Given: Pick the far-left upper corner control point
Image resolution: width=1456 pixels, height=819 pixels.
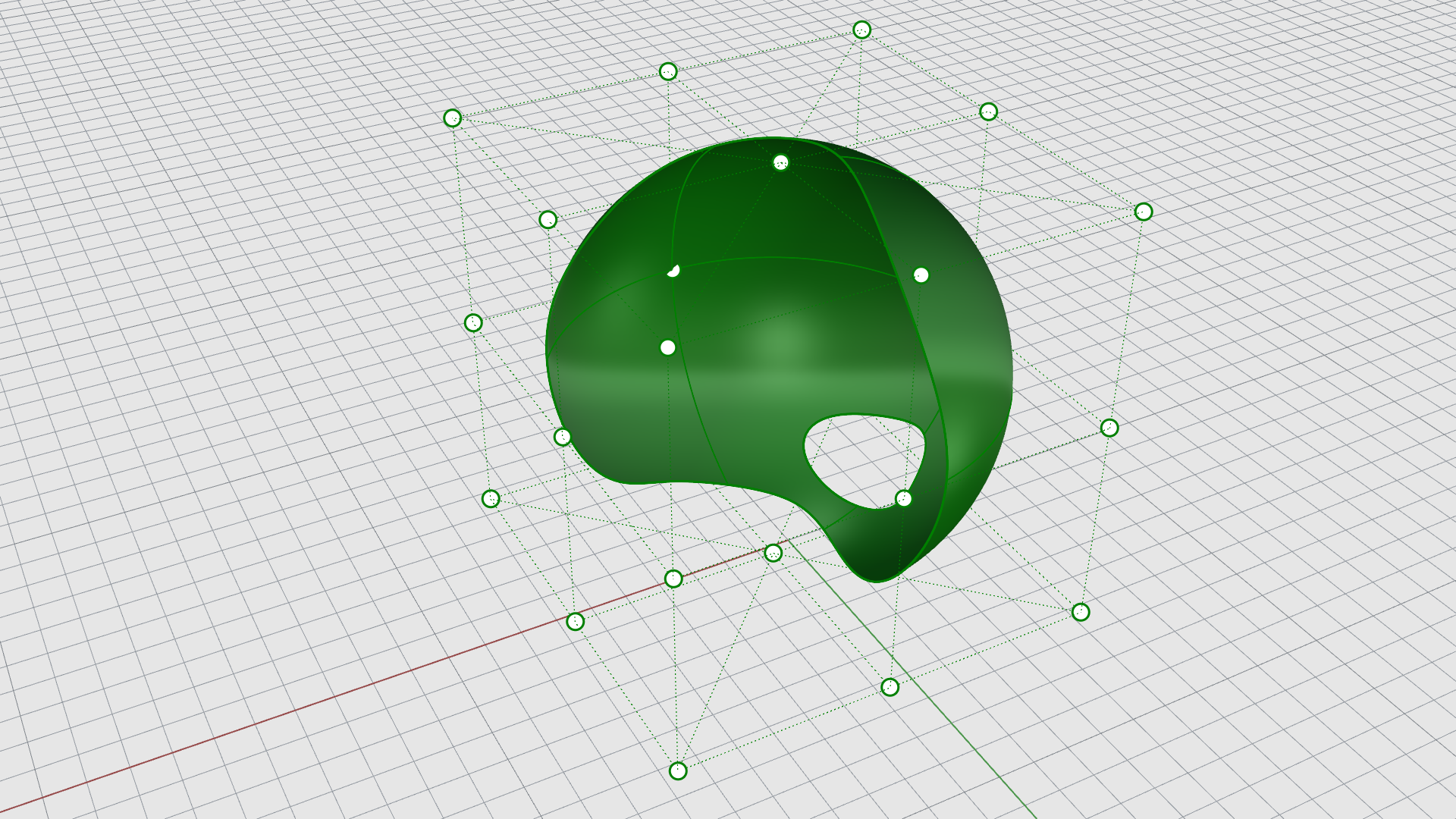Looking at the screenshot, I should (x=453, y=118).
